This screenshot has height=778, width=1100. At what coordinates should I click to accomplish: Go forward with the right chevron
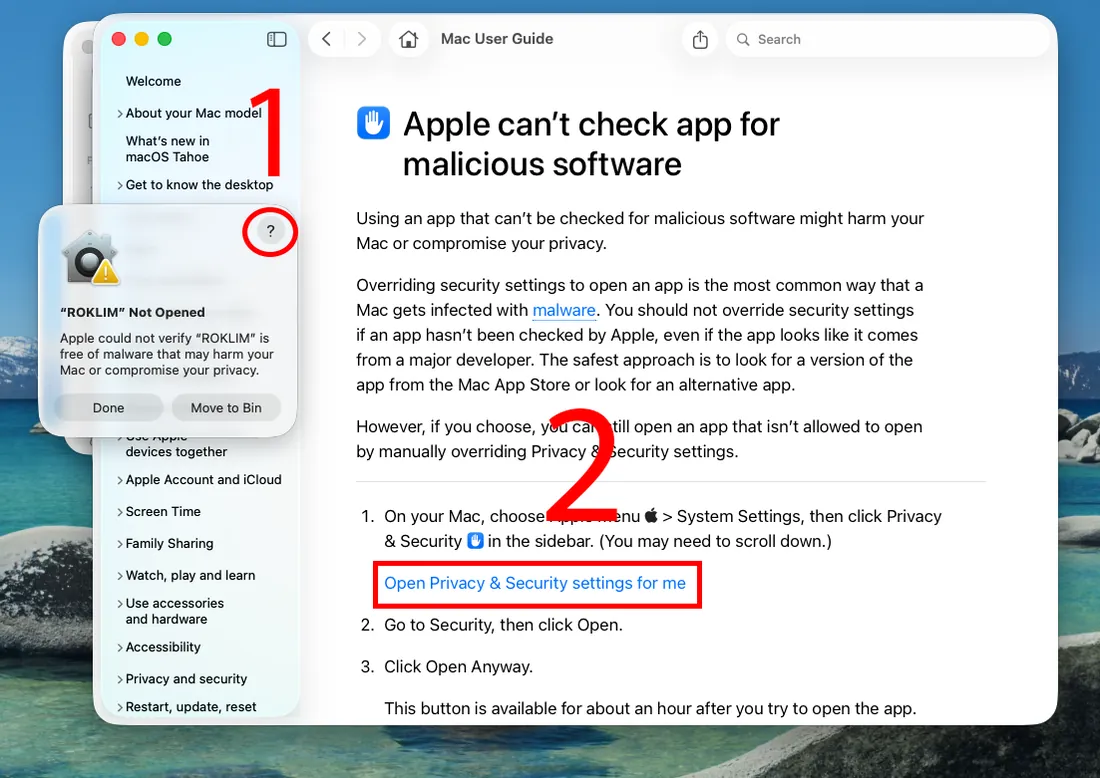click(361, 39)
